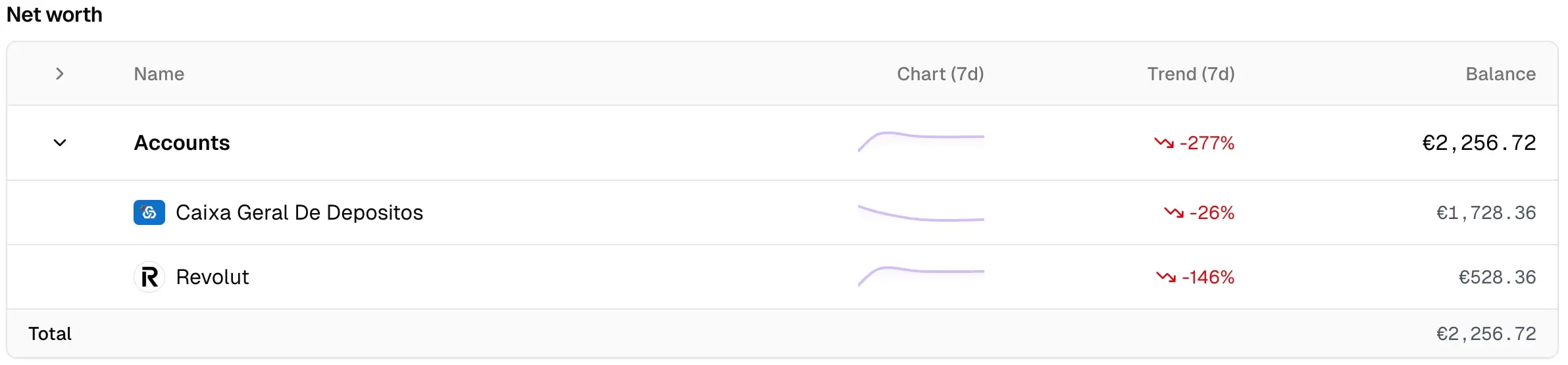
Task: Click the Revolut downward trend arrow icon
Action: [1166, 277]
